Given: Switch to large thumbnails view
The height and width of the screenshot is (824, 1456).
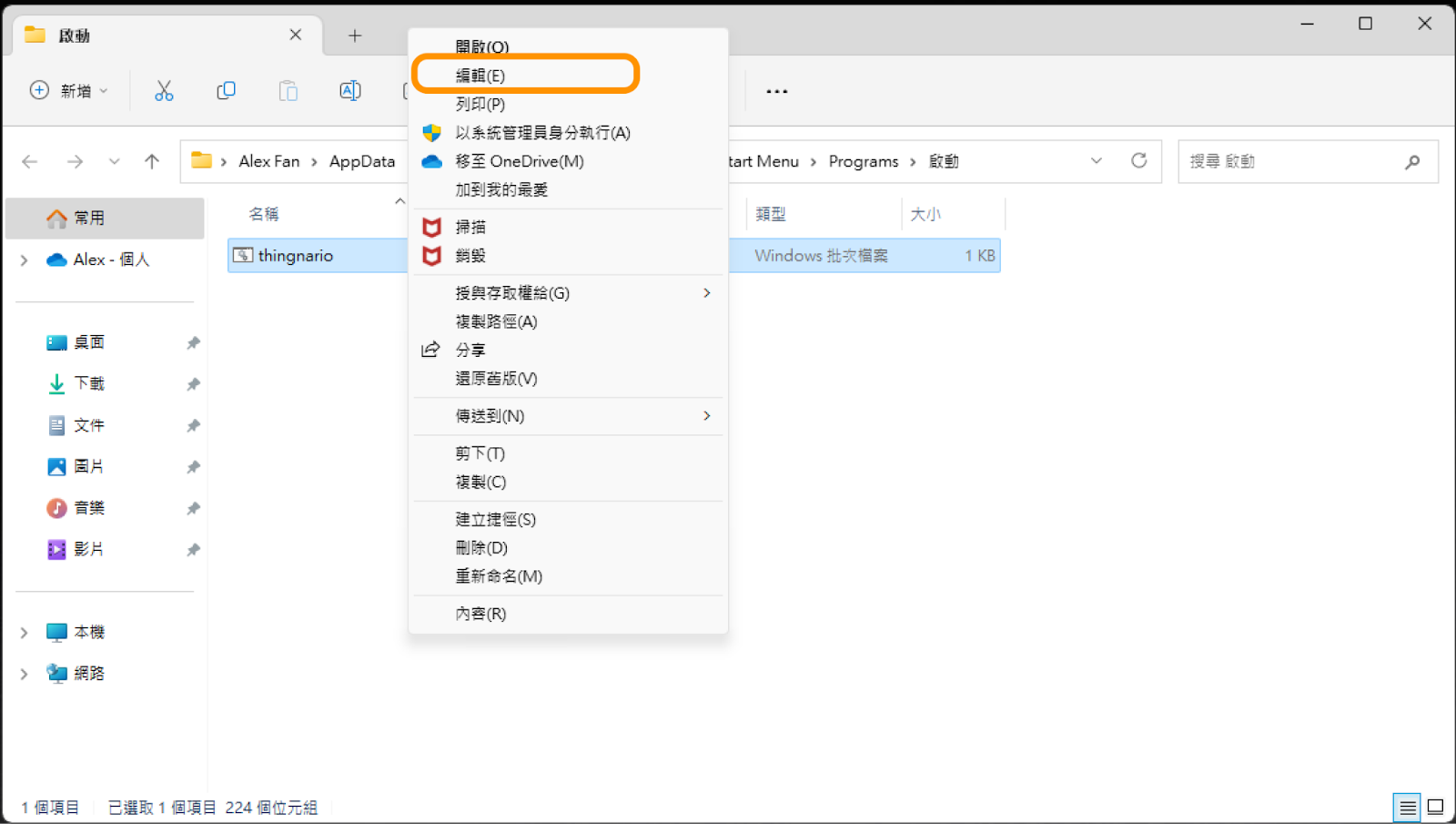Looking at the screenshot, I should (x=1435, y=807).
